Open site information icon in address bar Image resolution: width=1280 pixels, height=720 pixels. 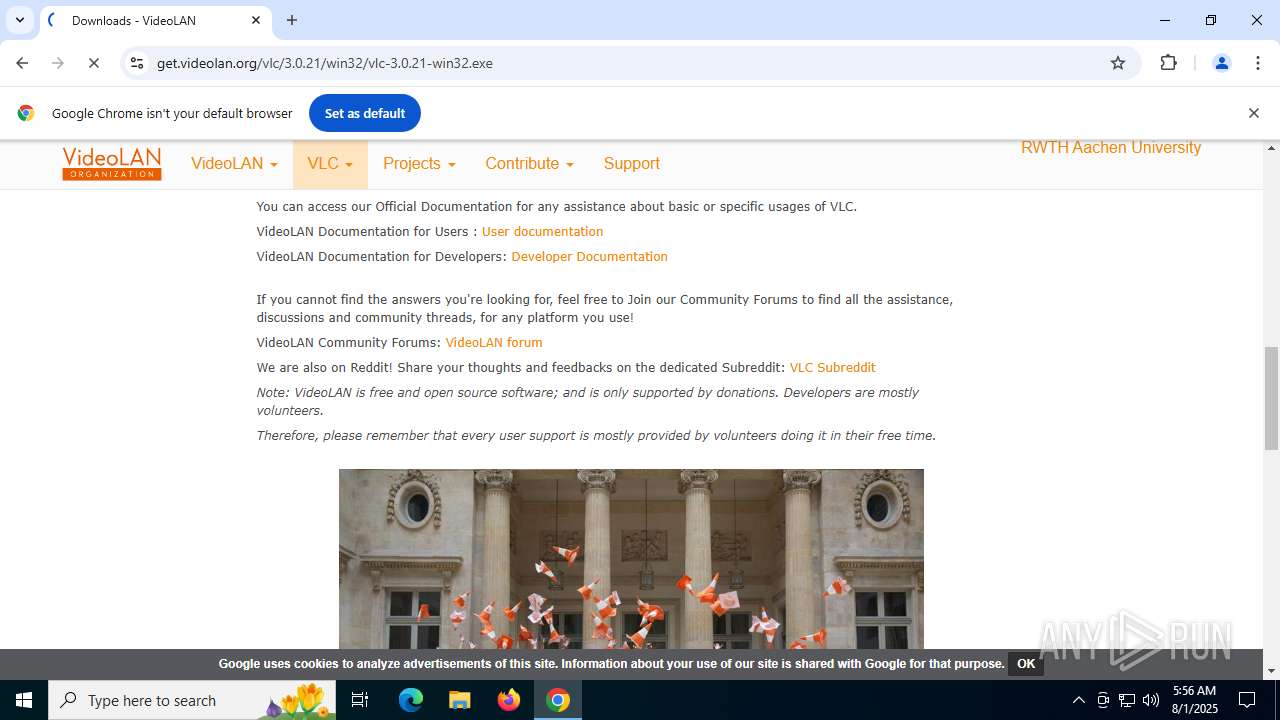coord(137,63)
